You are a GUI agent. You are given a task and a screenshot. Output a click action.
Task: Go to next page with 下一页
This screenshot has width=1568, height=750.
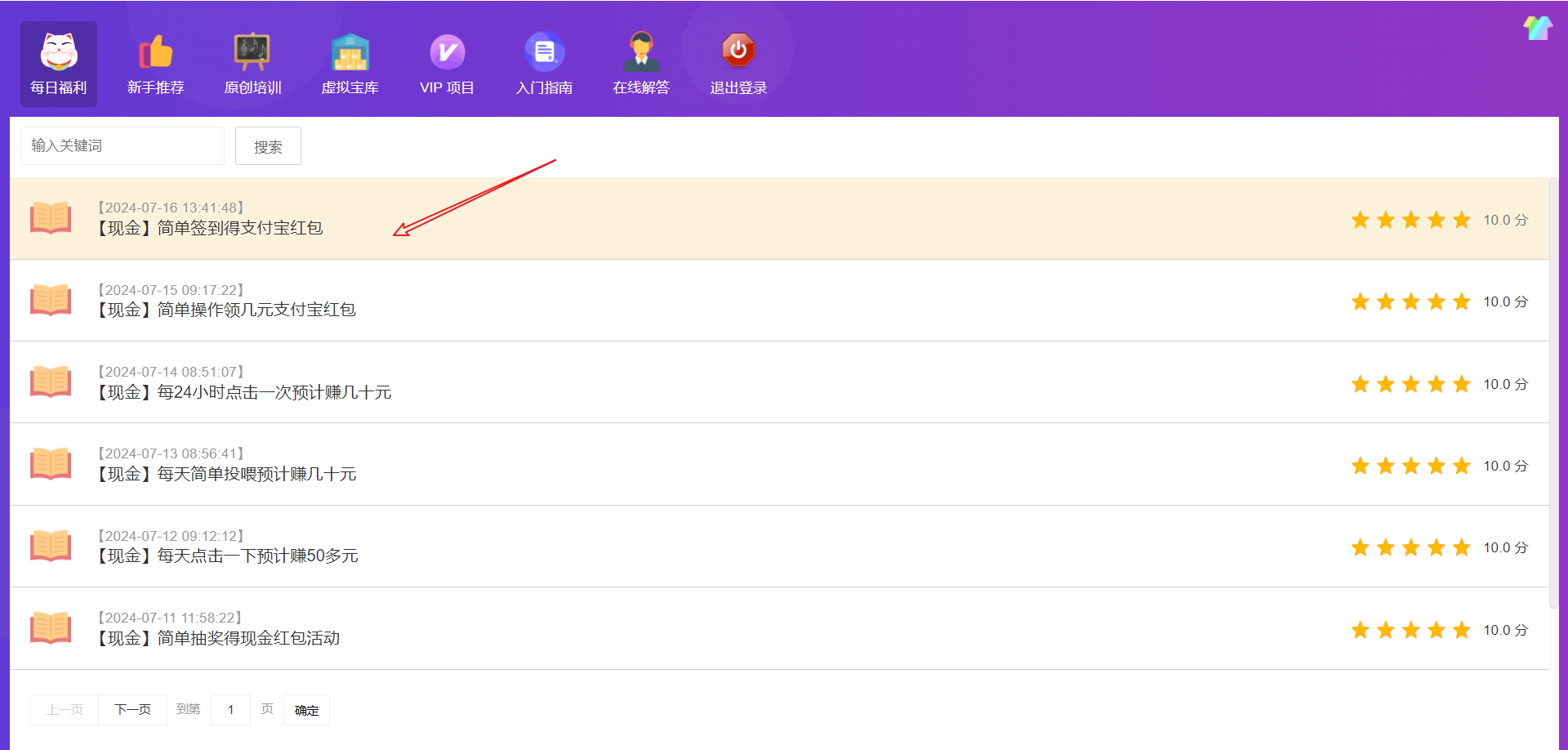132,710
